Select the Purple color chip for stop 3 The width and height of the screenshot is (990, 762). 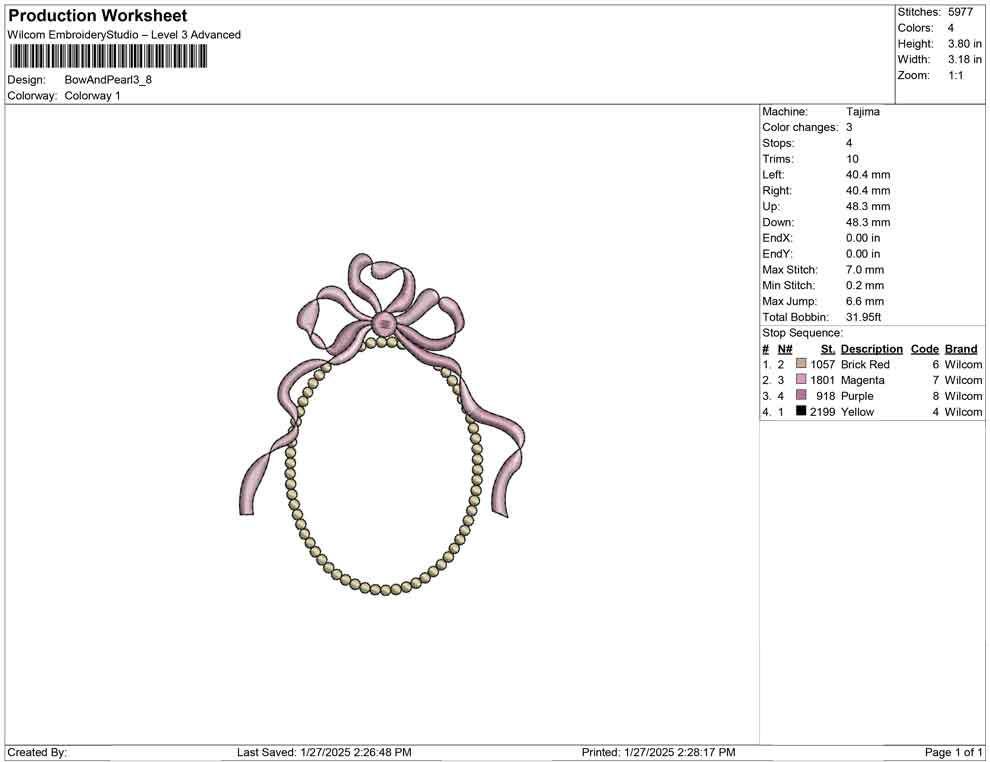tap(800, 396)
